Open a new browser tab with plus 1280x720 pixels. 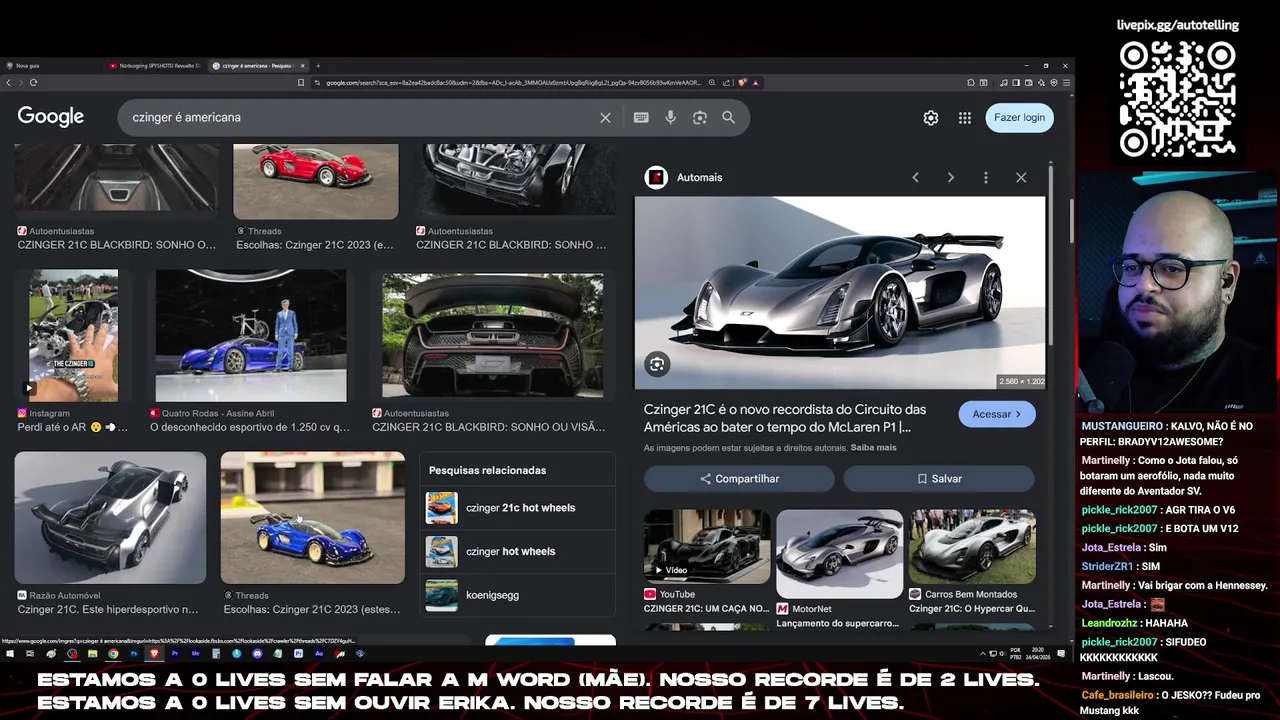tap(318, 66)
